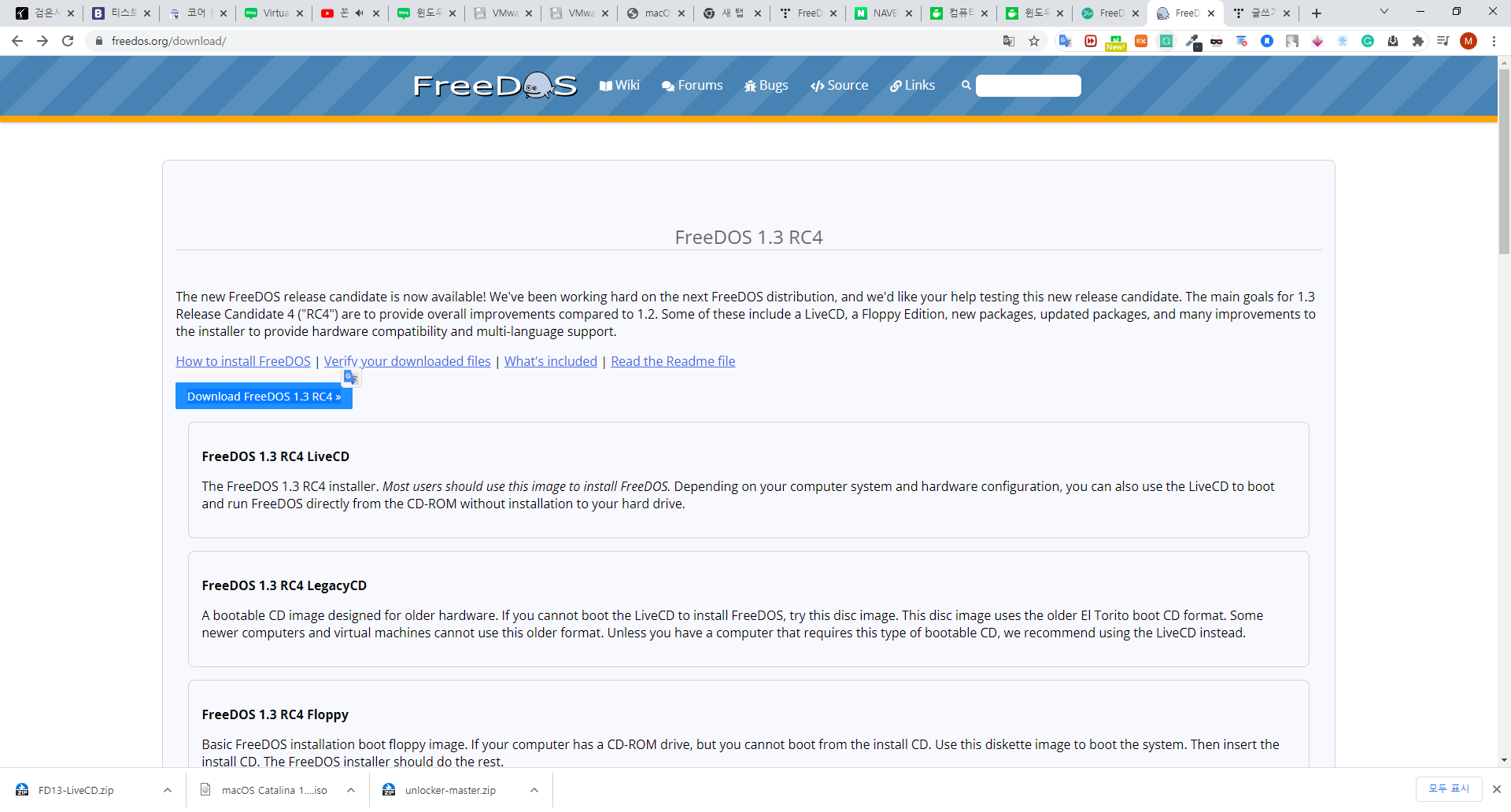Click the vertical page scrollbar thumb
Image resolution: width=1511 pixels, height=812 pixels.
coord(1504,161)
